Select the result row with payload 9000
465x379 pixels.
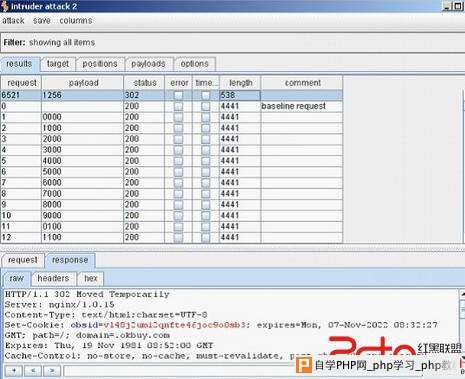click(x=171, y=215)
